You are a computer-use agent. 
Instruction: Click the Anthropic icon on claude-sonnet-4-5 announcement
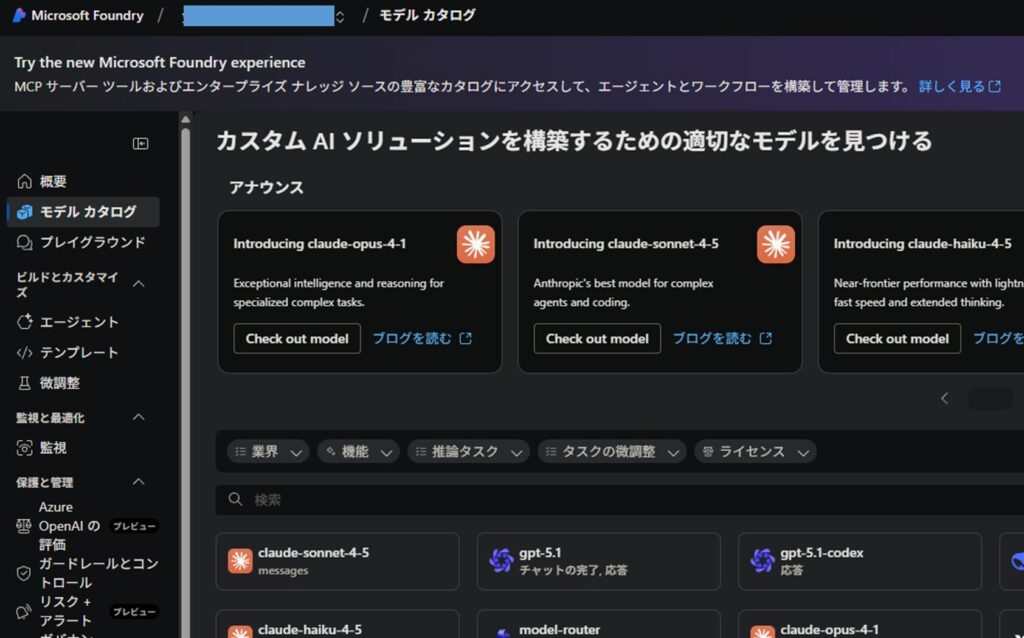point(776,244)
